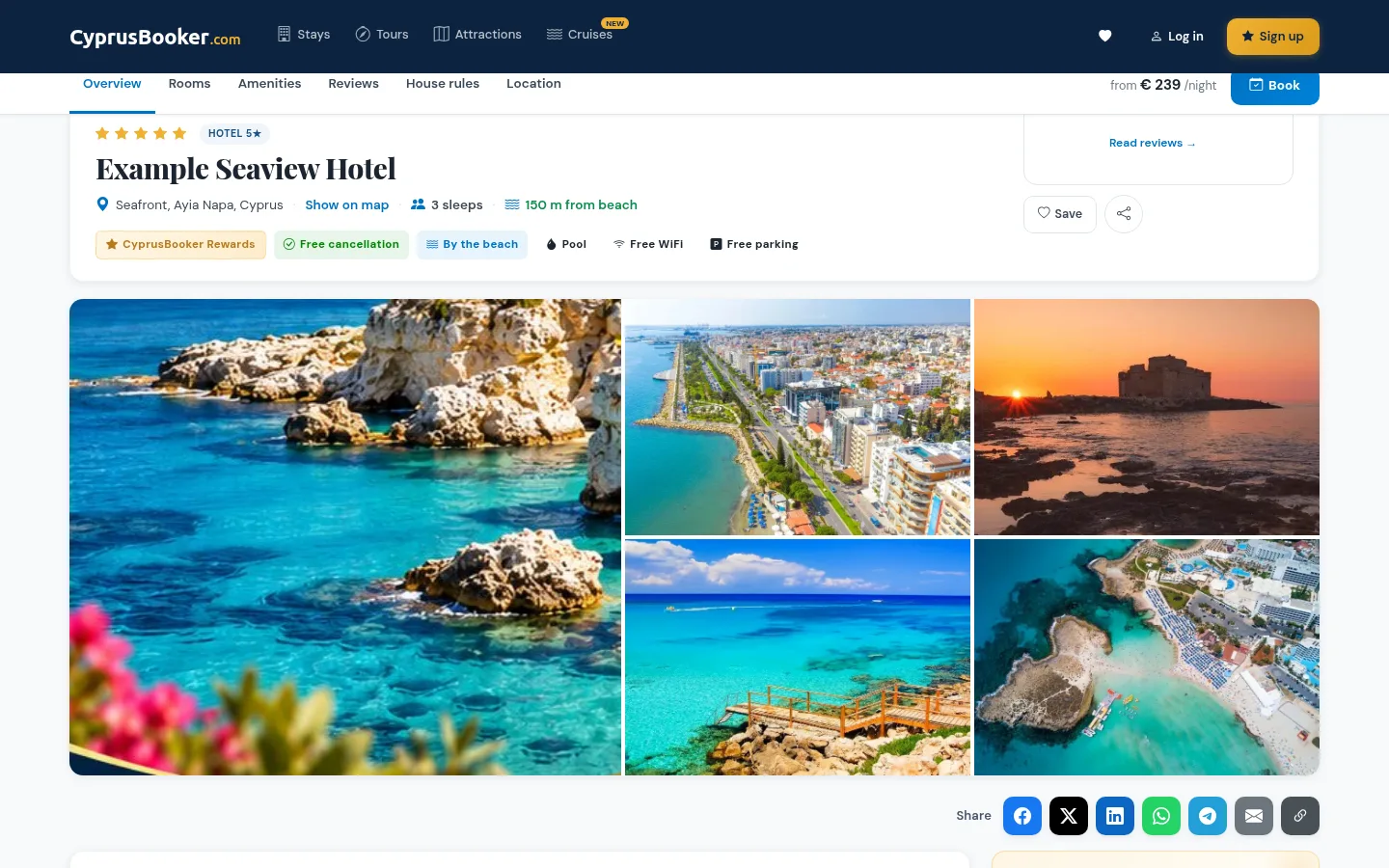Screen dimensions: 1389x868
Task: Open the sunset castle photo
Action: coord(1147,417)
